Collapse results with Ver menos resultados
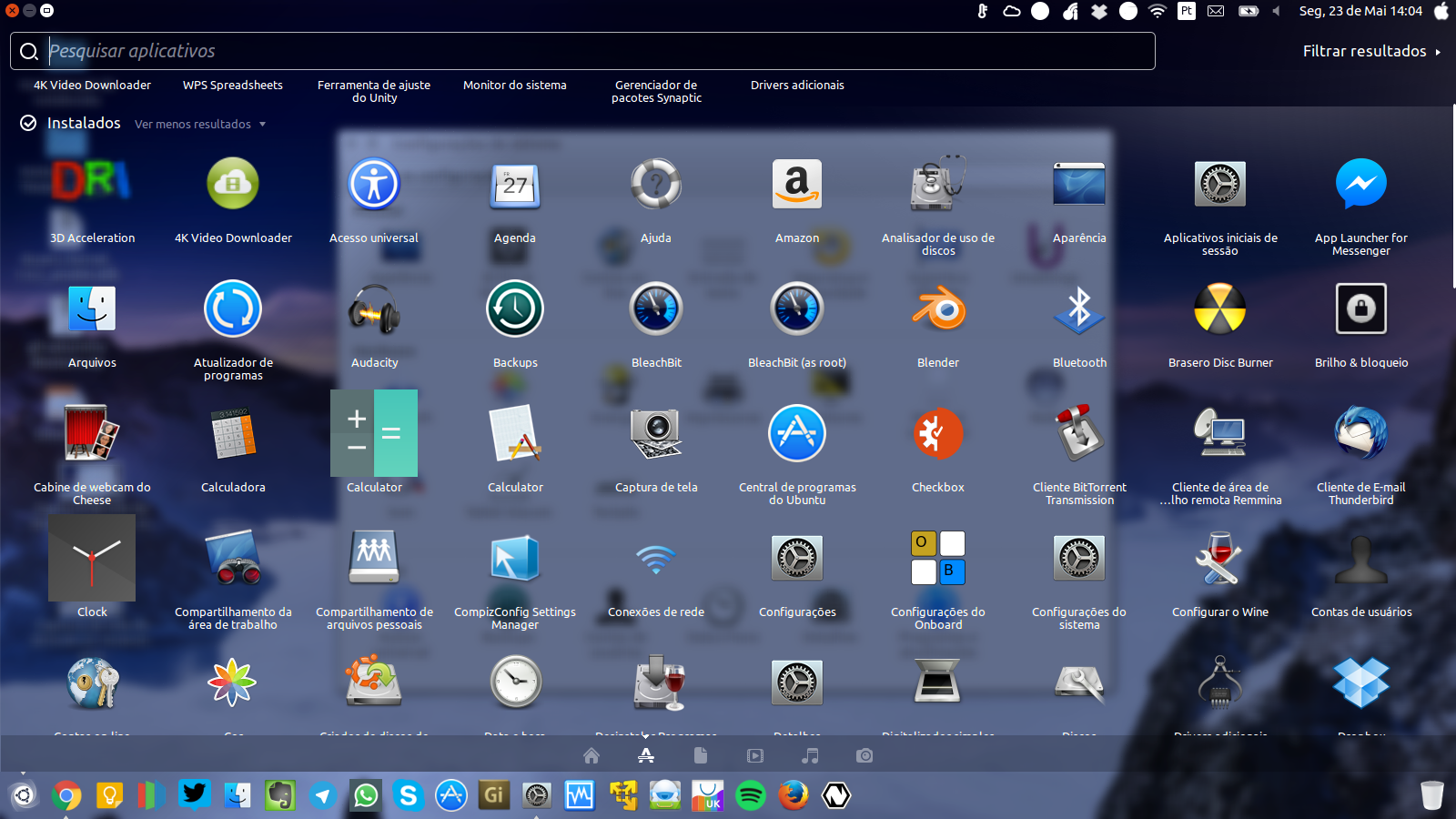This screenshot has height=819, width=1456. coord(200,124)
